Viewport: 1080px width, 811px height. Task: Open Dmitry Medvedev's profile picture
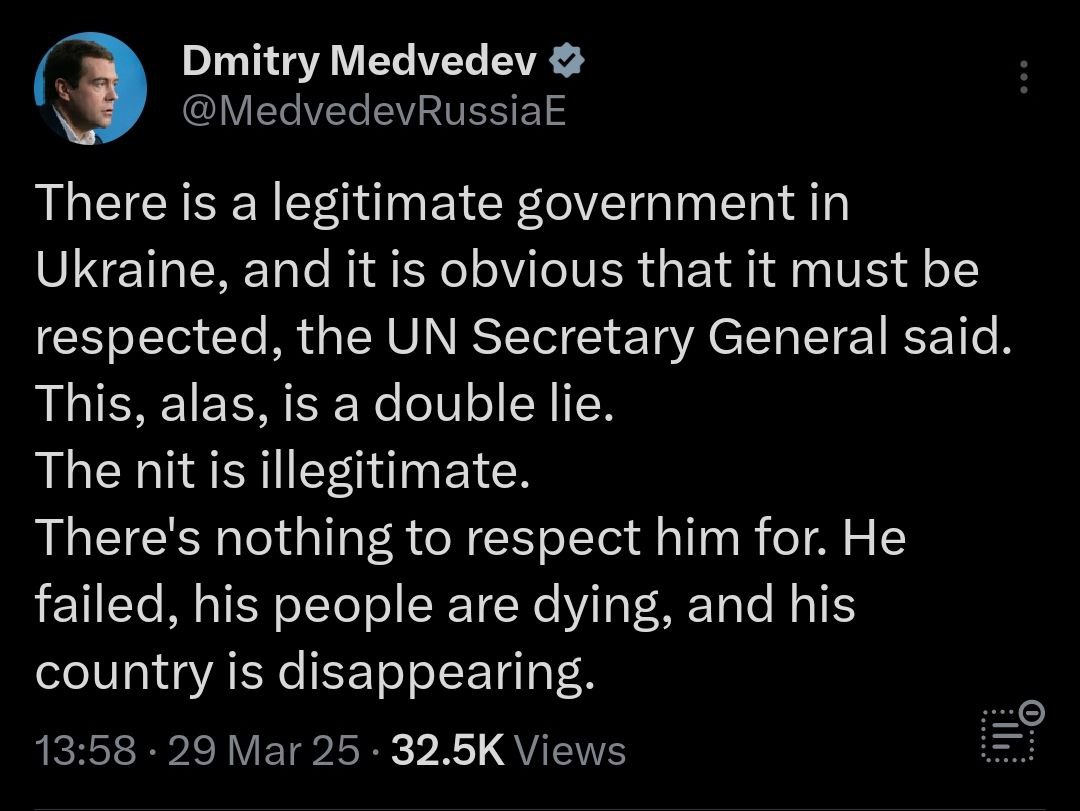pyautogui.click(x=91, y=88)
